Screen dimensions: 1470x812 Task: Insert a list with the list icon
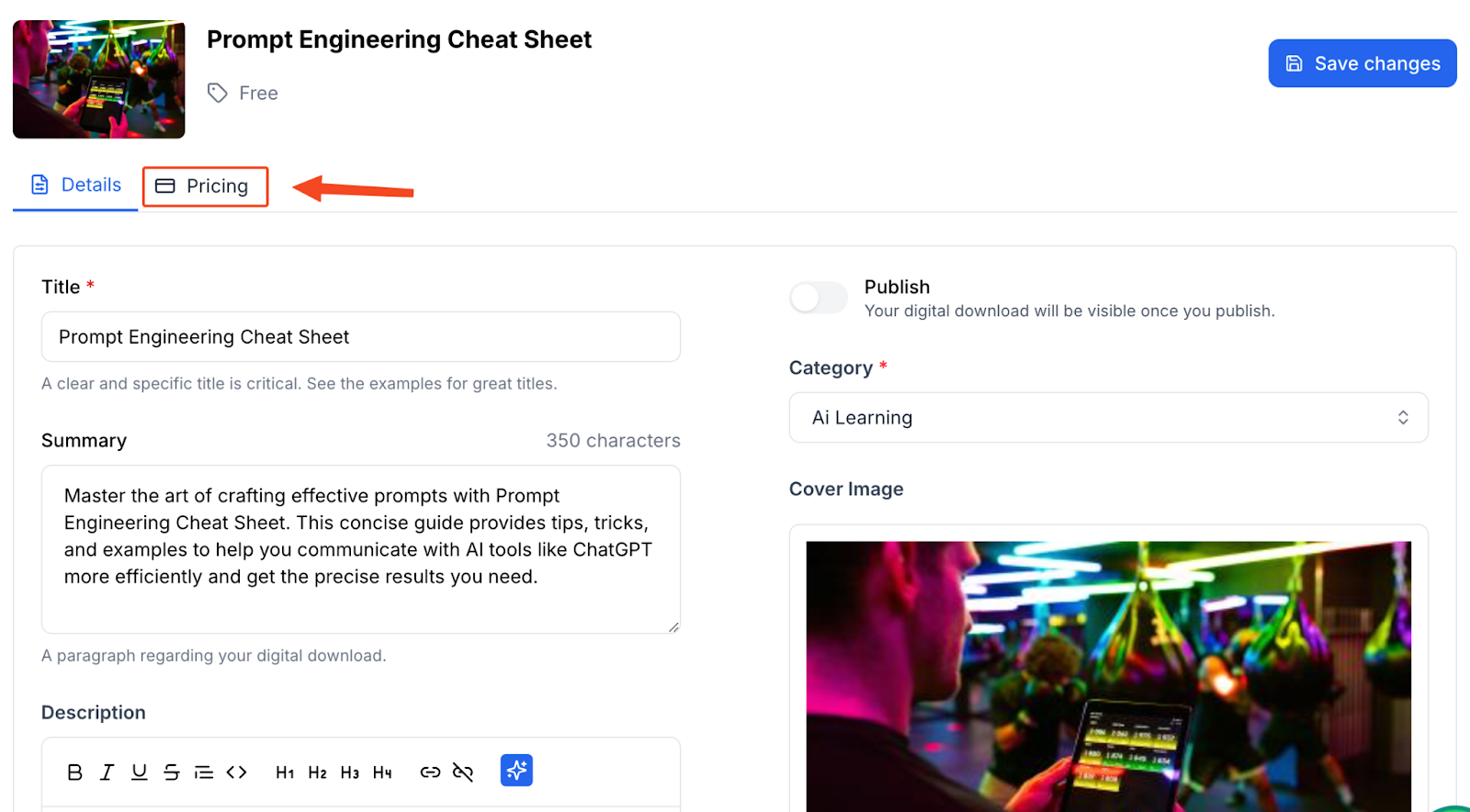[x=204, y=773]
